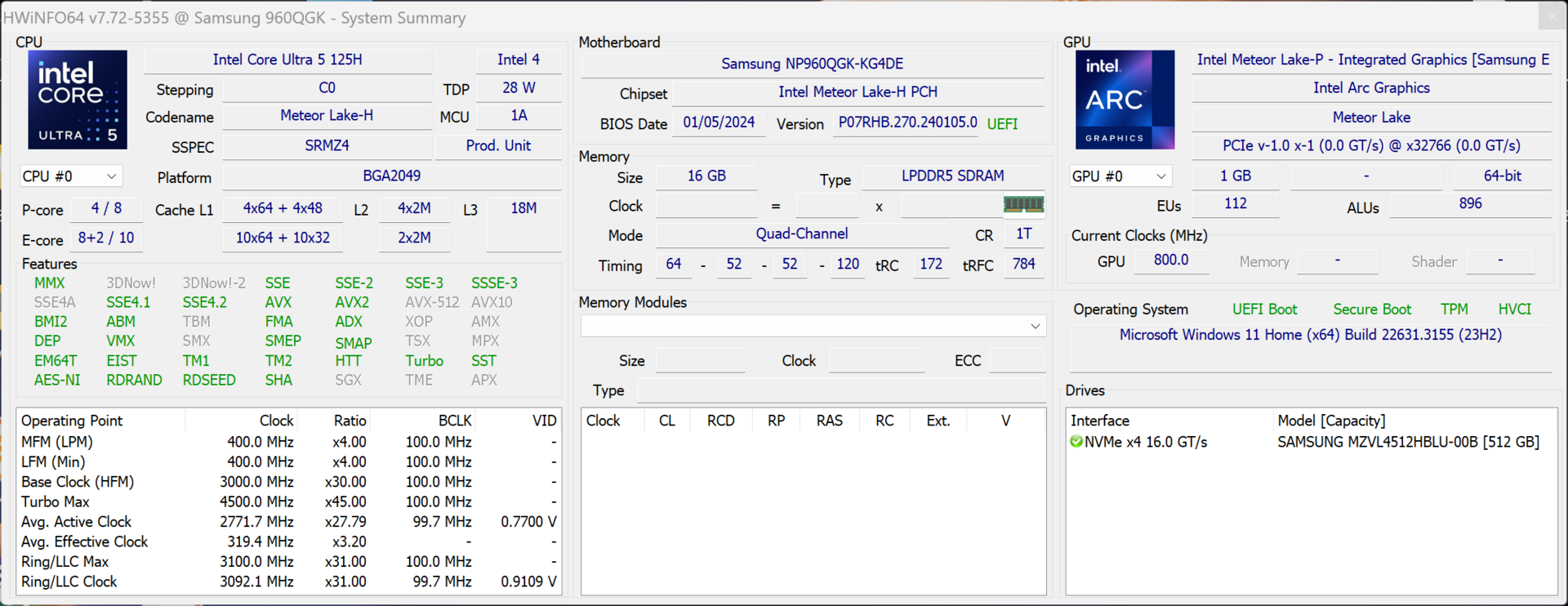This screenshot has width=1568, height=606.
Task: Open the GPU #0 selector dropdown
Action: 1120,176
